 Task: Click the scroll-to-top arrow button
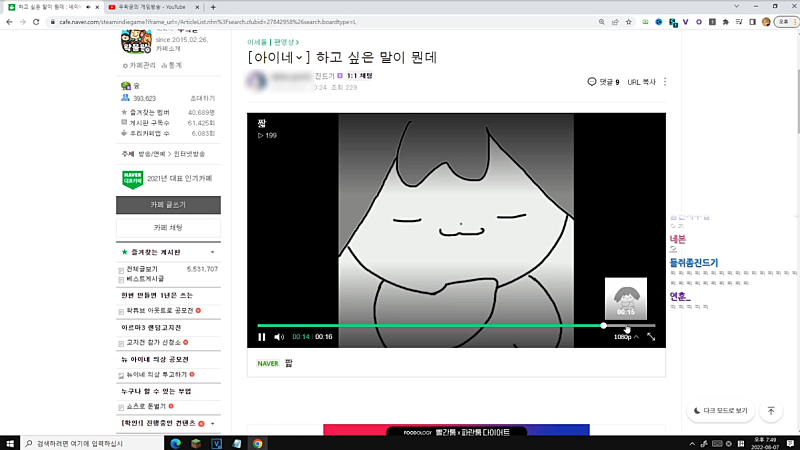771,410
